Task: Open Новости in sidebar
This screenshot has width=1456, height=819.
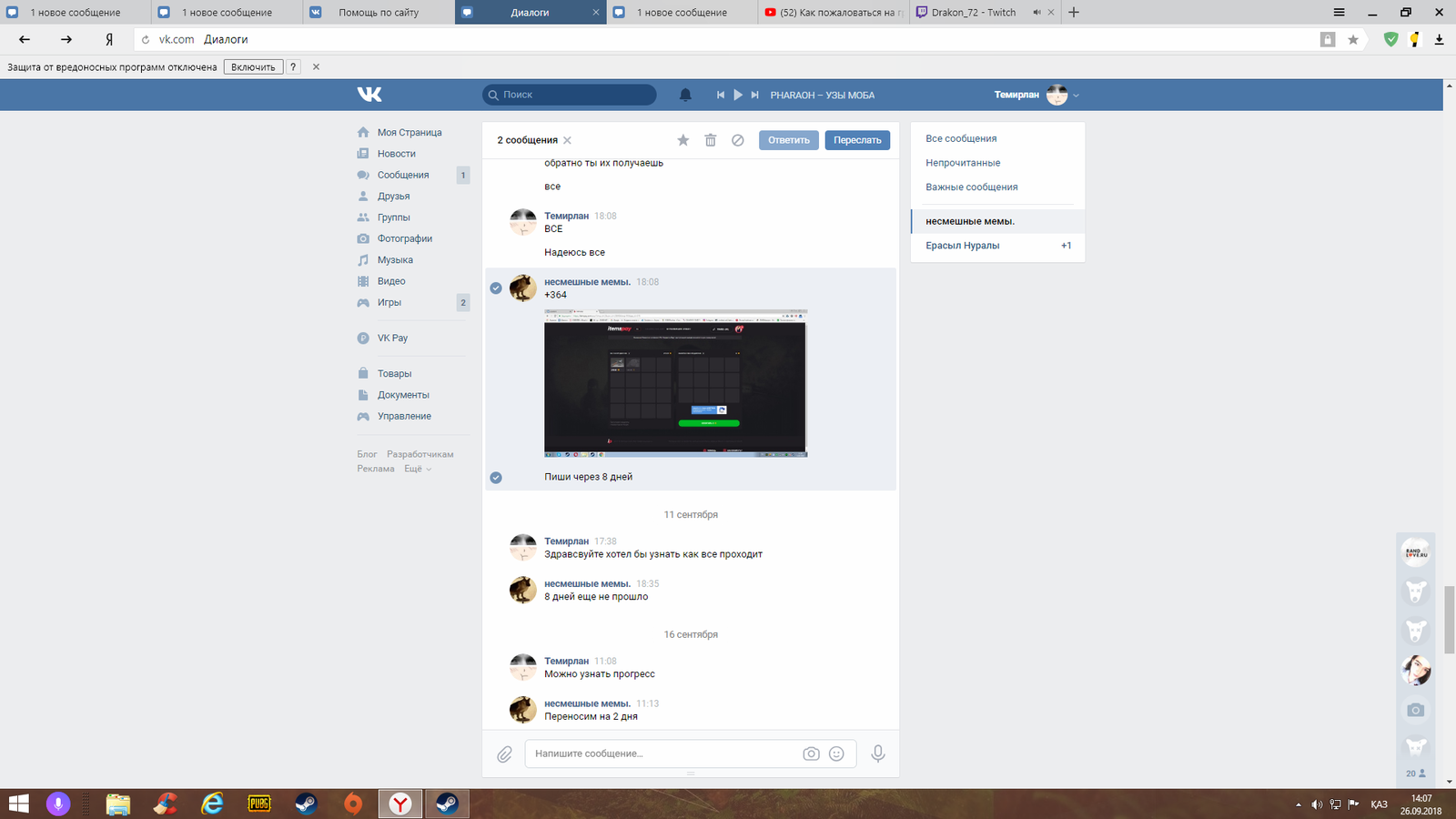Action: [x=397, y=154]
